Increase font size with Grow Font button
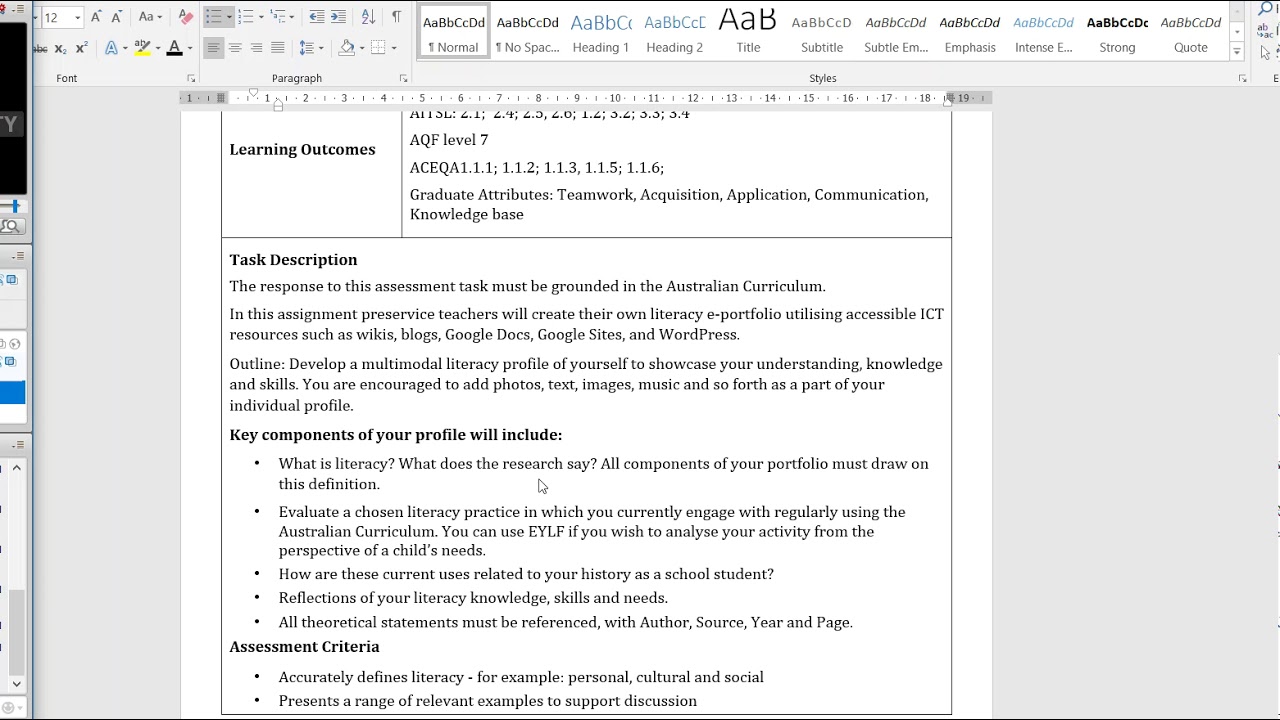Image resolution: width=1280 pixels, height=720 pixels. point(96,17)
